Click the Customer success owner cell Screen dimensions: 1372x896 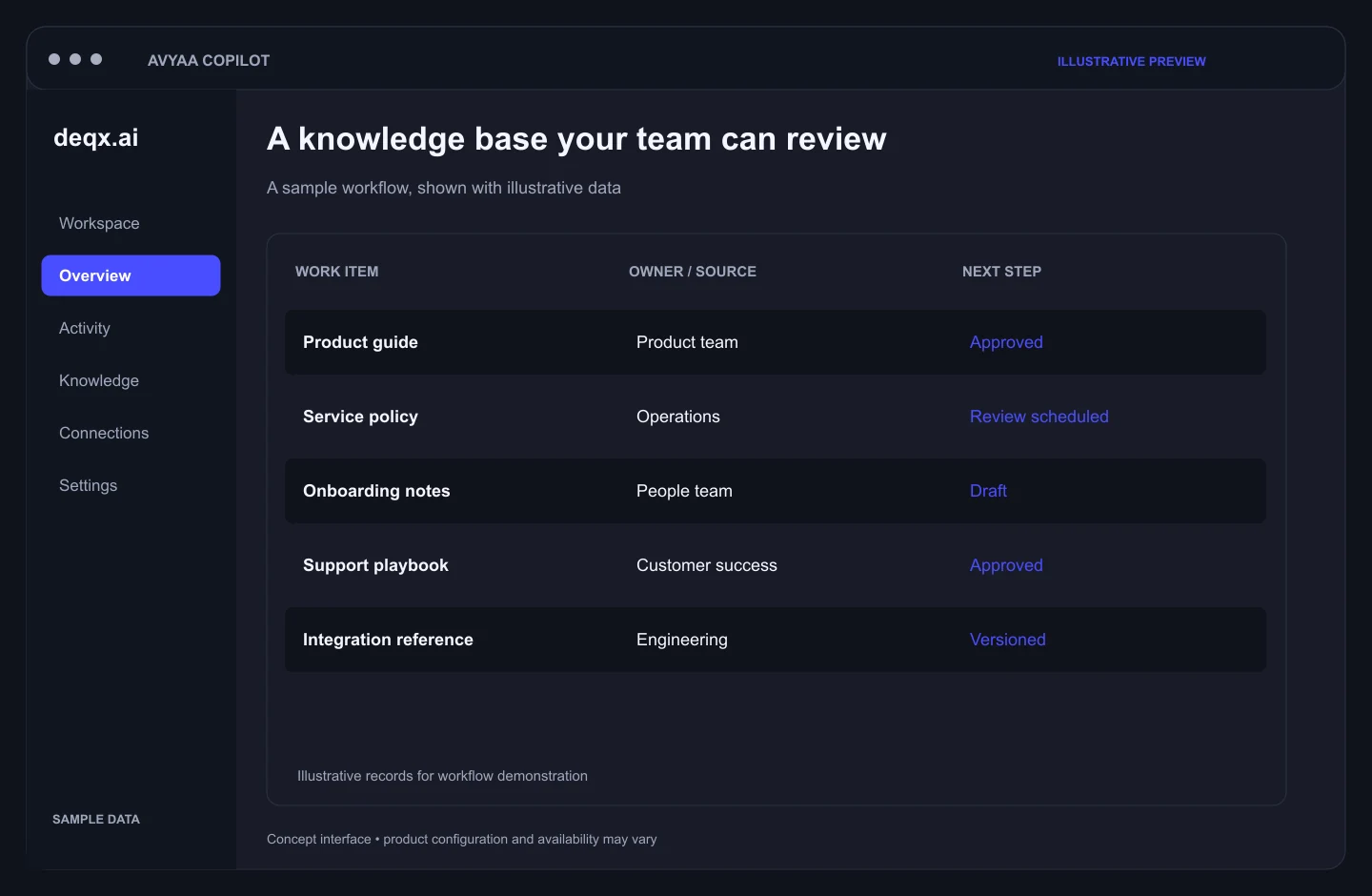point(707,565)
